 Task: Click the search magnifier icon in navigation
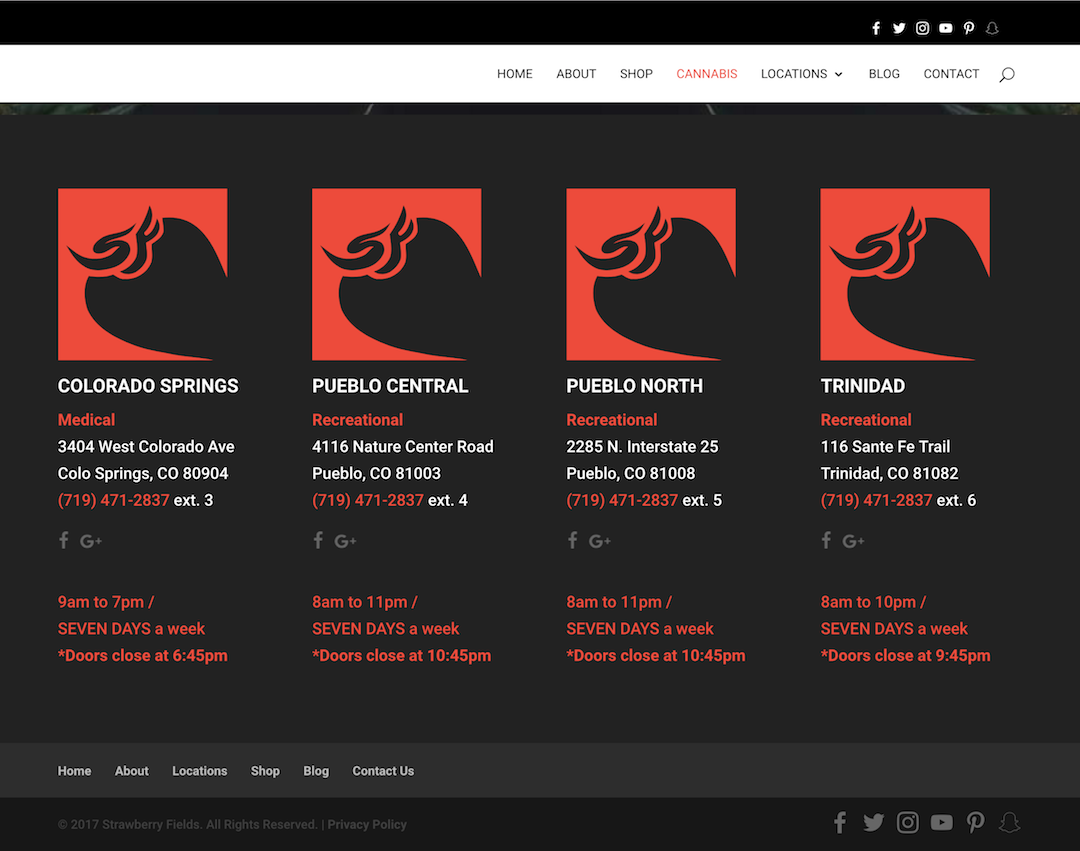(x=1006, y=74)
